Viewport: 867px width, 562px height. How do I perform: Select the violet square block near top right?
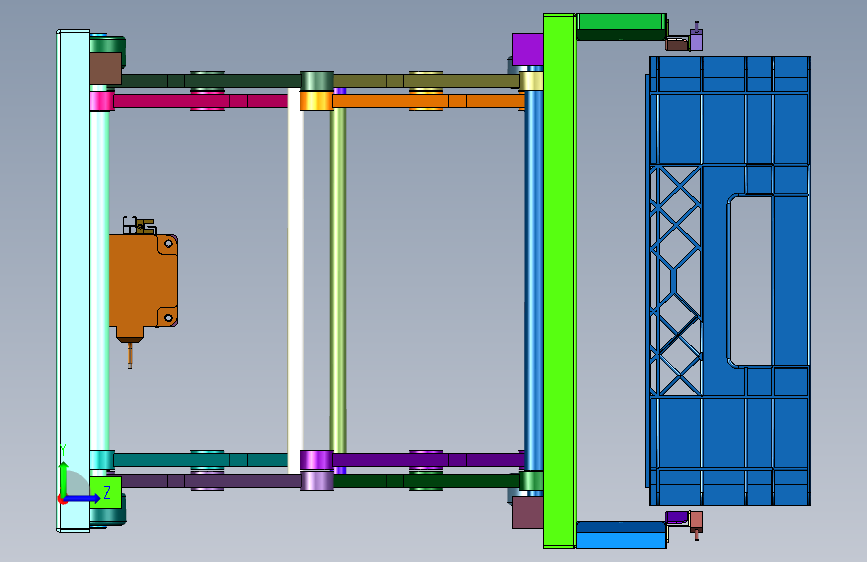click(x=527, y=50)
